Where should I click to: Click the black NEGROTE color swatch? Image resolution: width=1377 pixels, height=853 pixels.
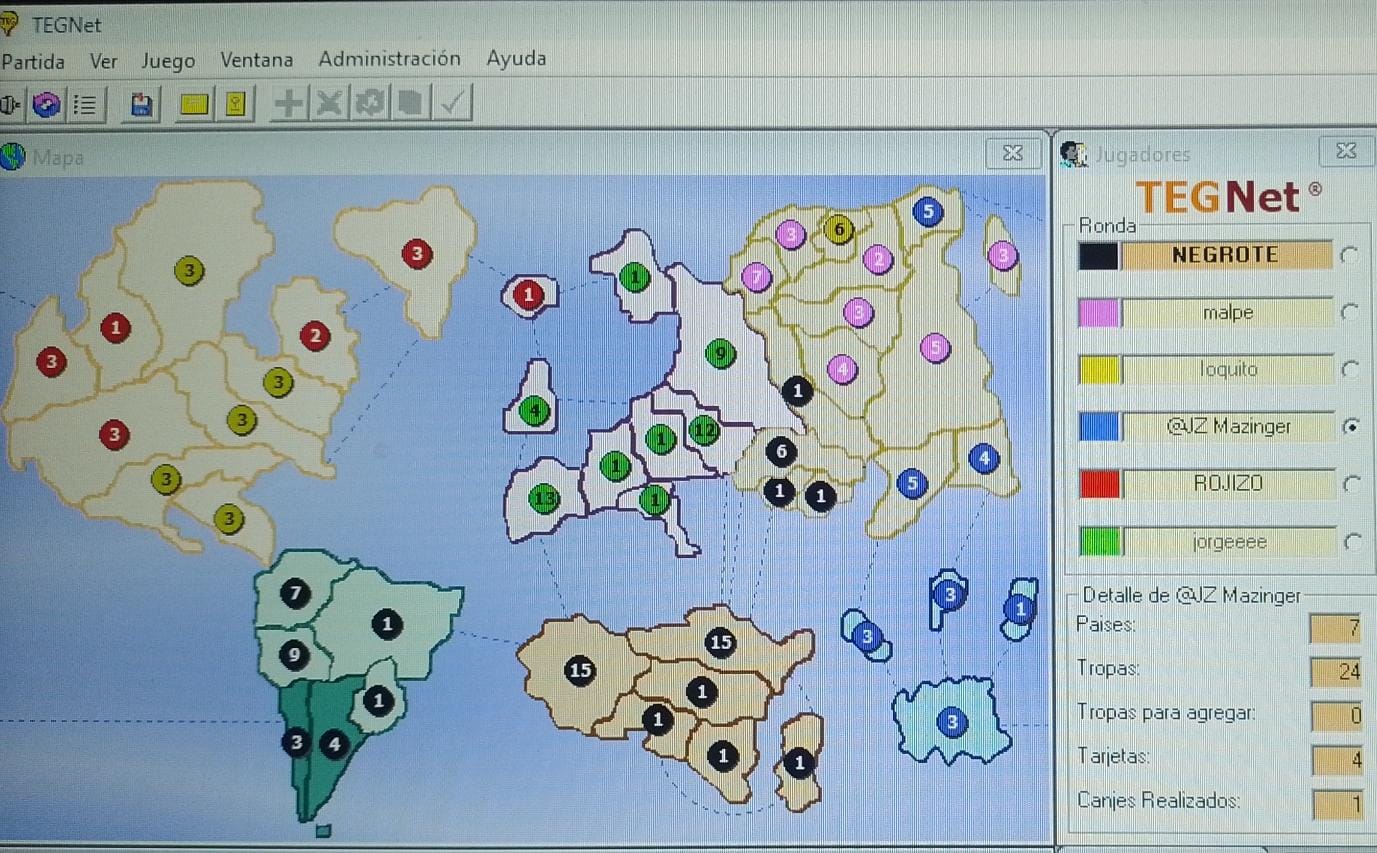pos(1097,256)
